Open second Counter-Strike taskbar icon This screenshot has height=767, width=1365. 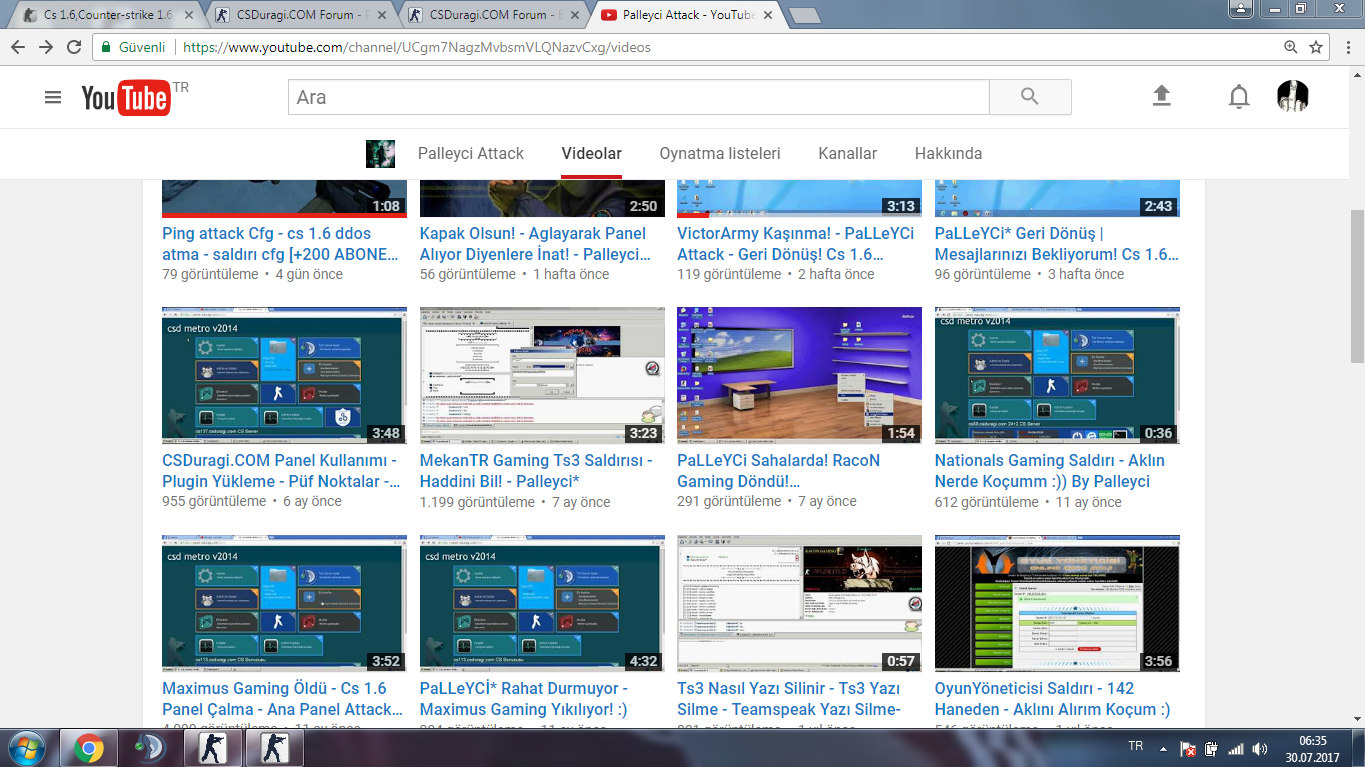pyautogui.click(x=274, y=748)
